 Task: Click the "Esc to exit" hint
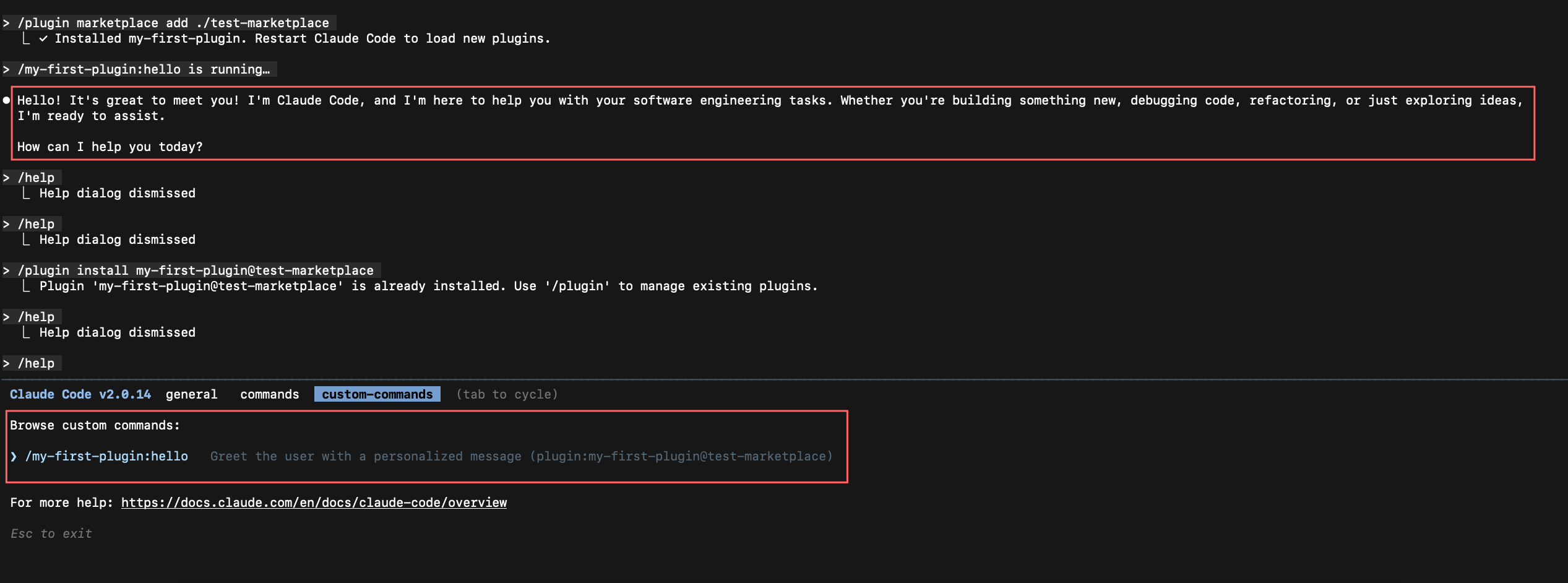51,533
